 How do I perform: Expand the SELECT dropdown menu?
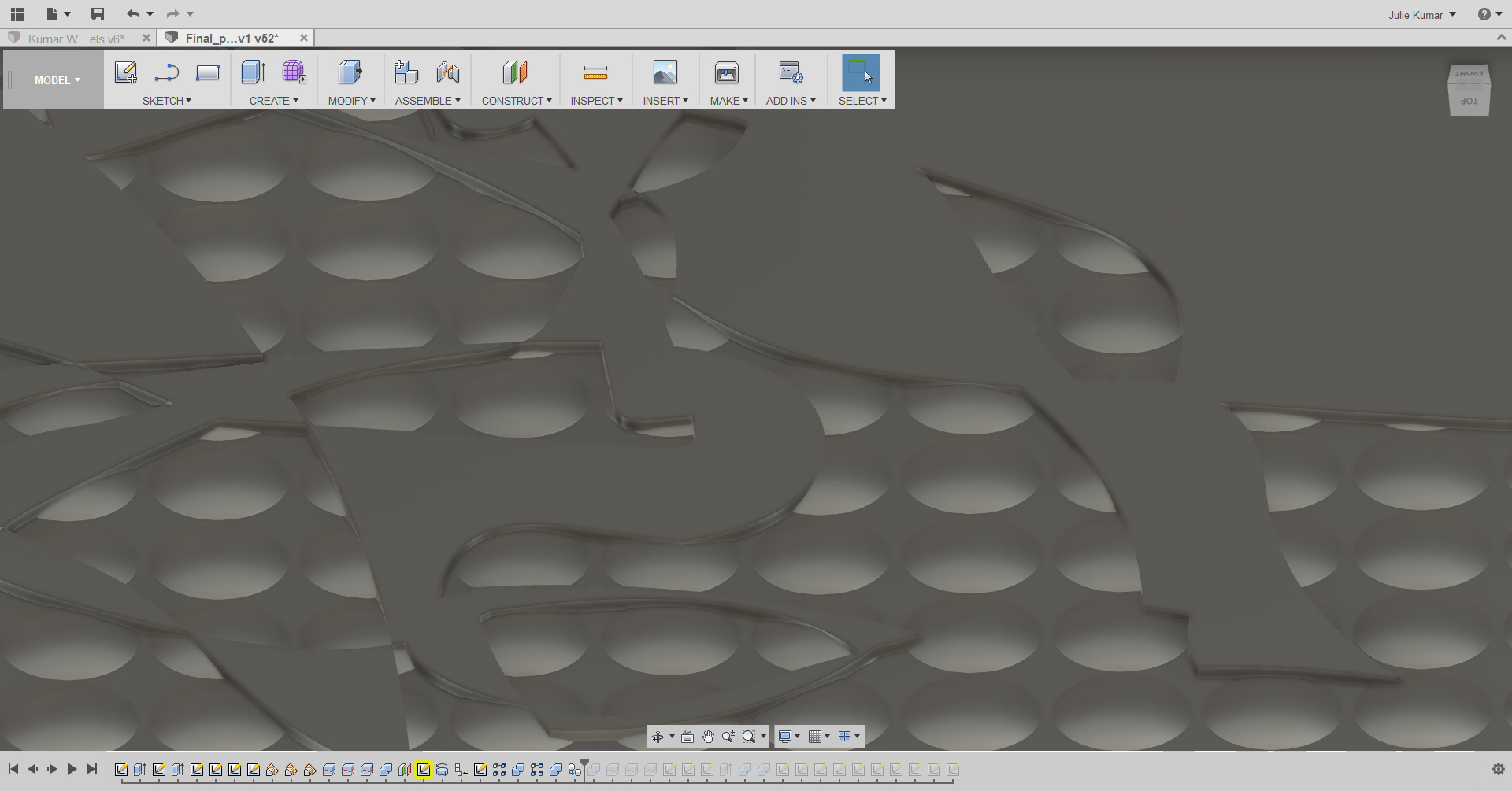click(862, 101)
